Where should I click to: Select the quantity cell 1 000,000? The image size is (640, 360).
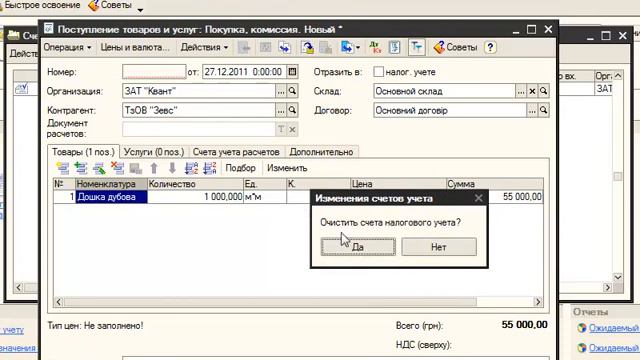(196, 197)
